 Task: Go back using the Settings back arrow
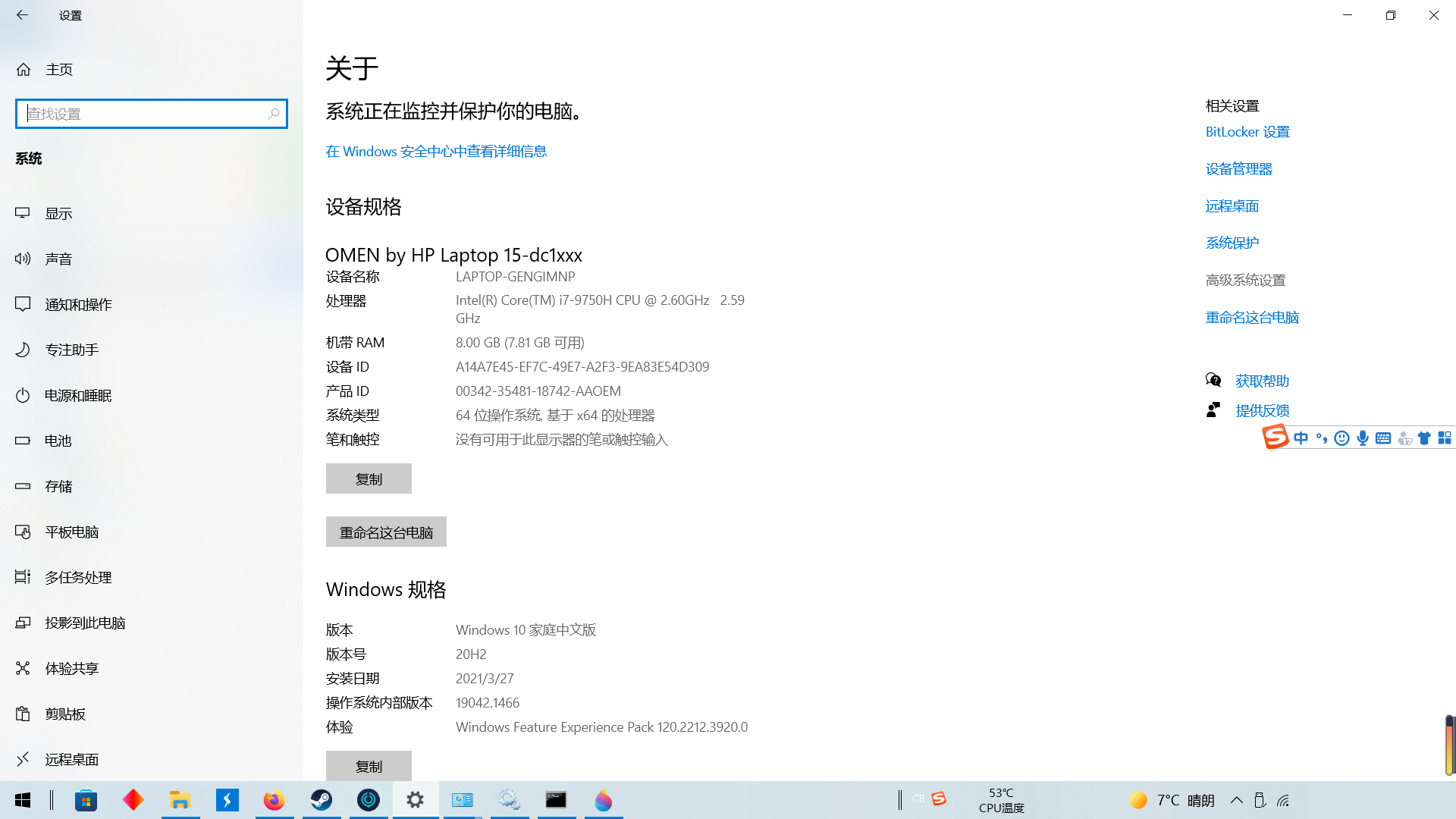(22, 15)
